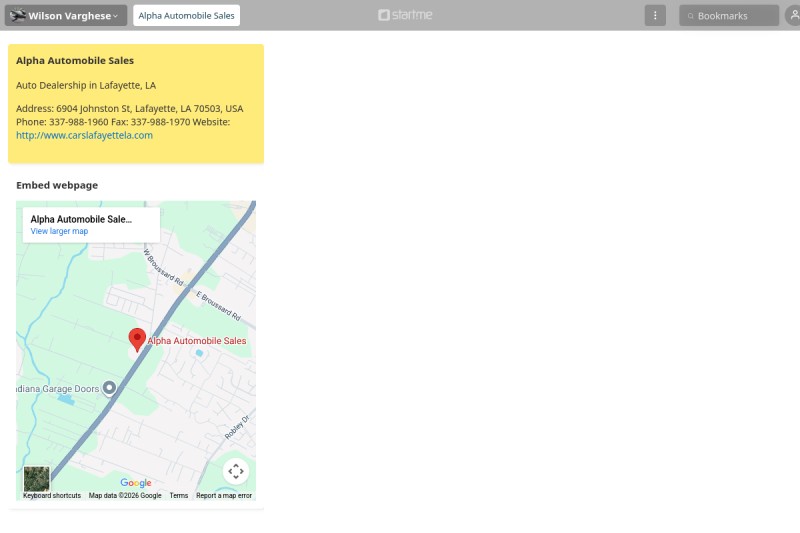Click the Indiana Garage Doors map marker
Viewport: 800px width, 533px height.
tap(109, 388)
